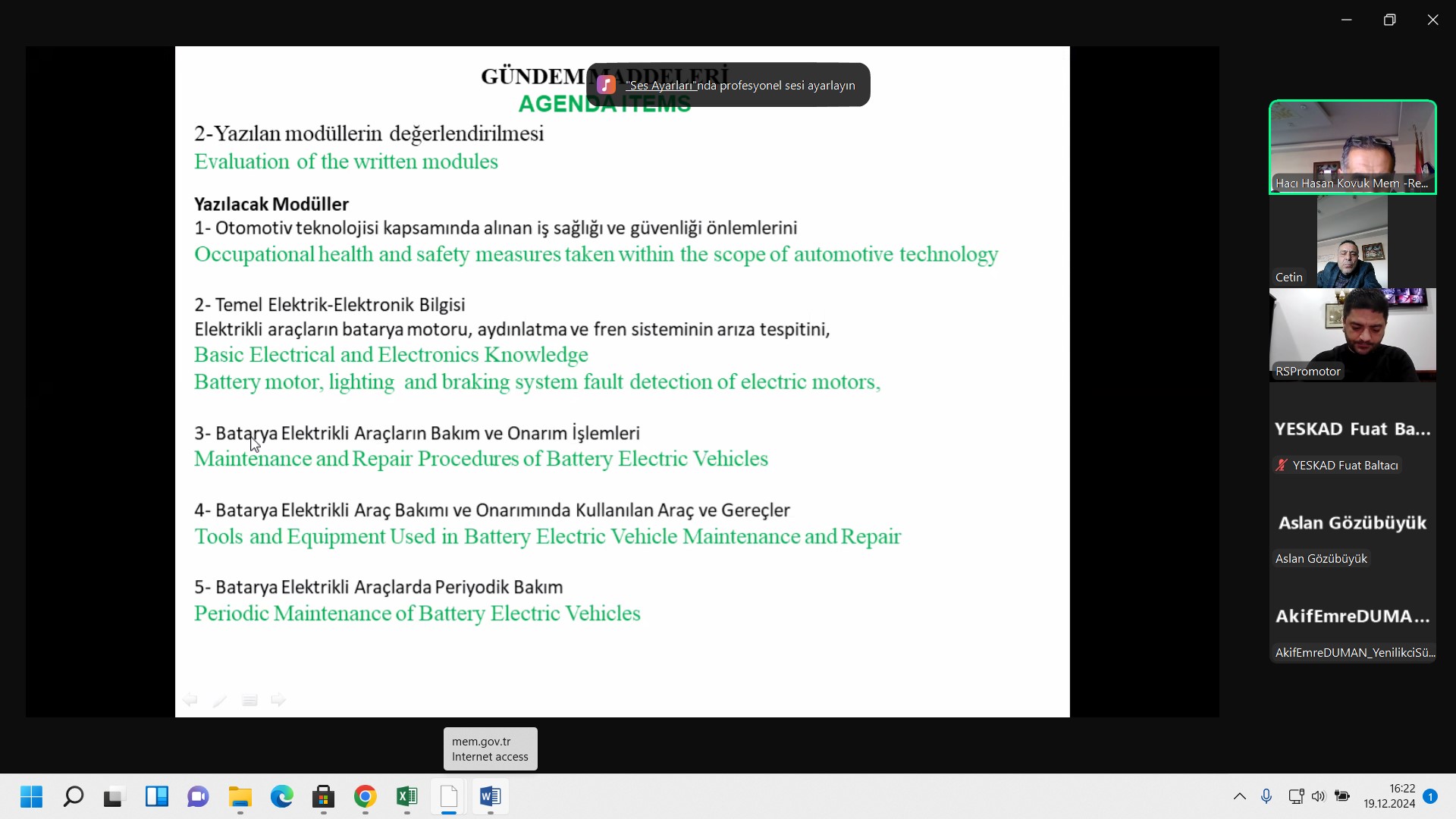Select the RSPromotor participant video tile
Viewport: 1456px width, 819px height.
(x=1353, y=334)
